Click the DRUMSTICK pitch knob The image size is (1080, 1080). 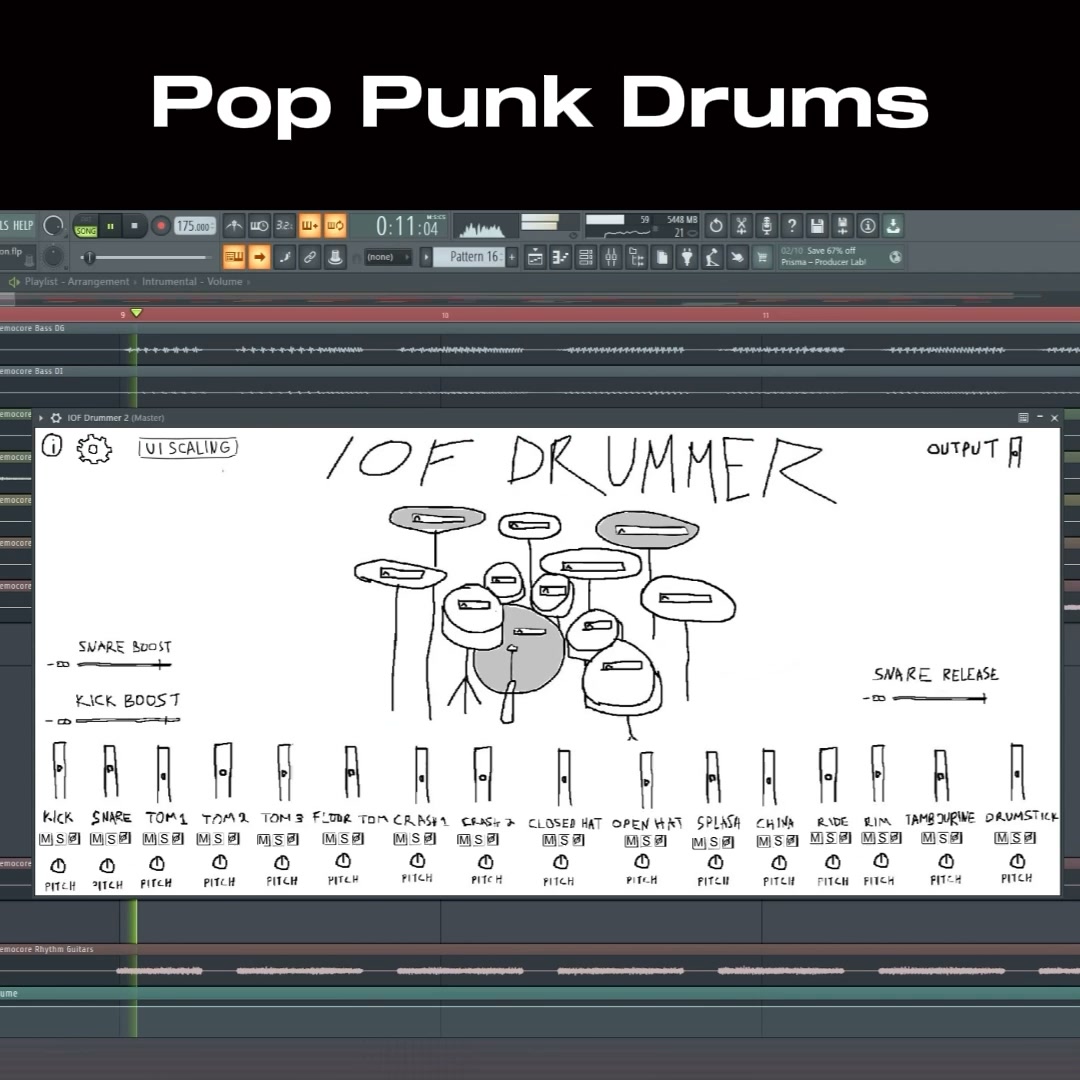click(x=1017, y=861)
